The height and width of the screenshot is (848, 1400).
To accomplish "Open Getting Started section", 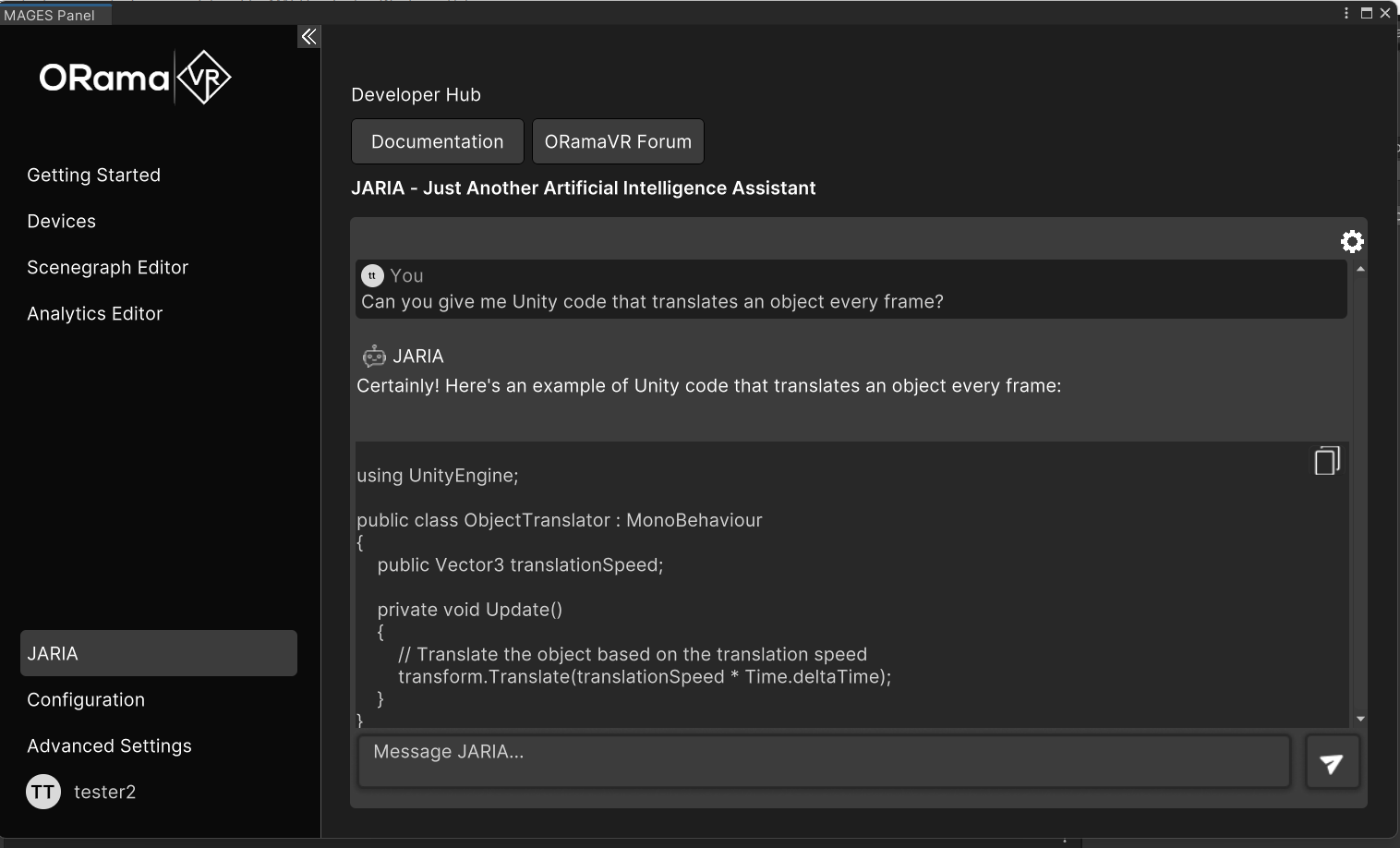I will coord(94,176).
